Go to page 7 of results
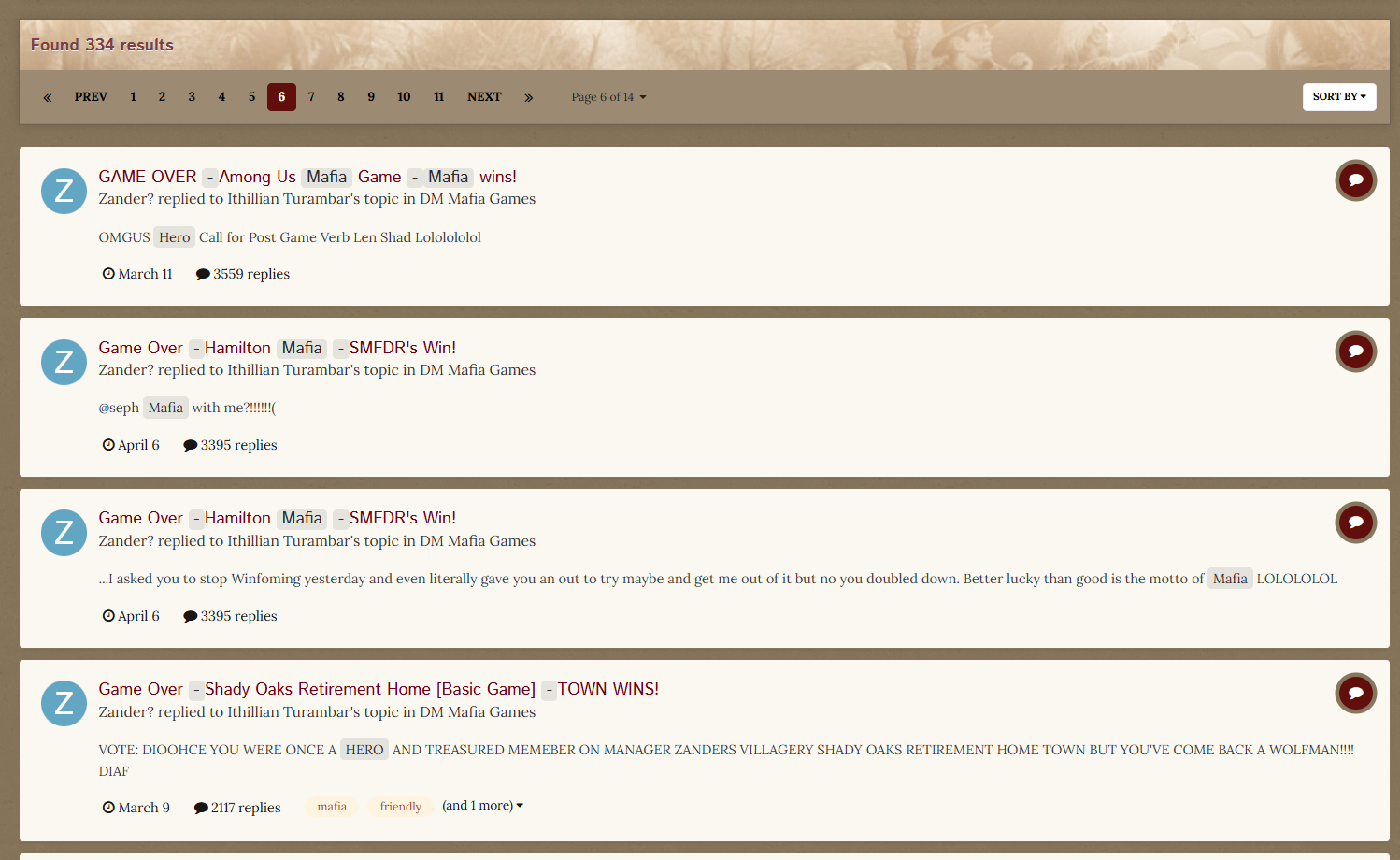This screenshot has height=860, width=1400. click(311, 97)
